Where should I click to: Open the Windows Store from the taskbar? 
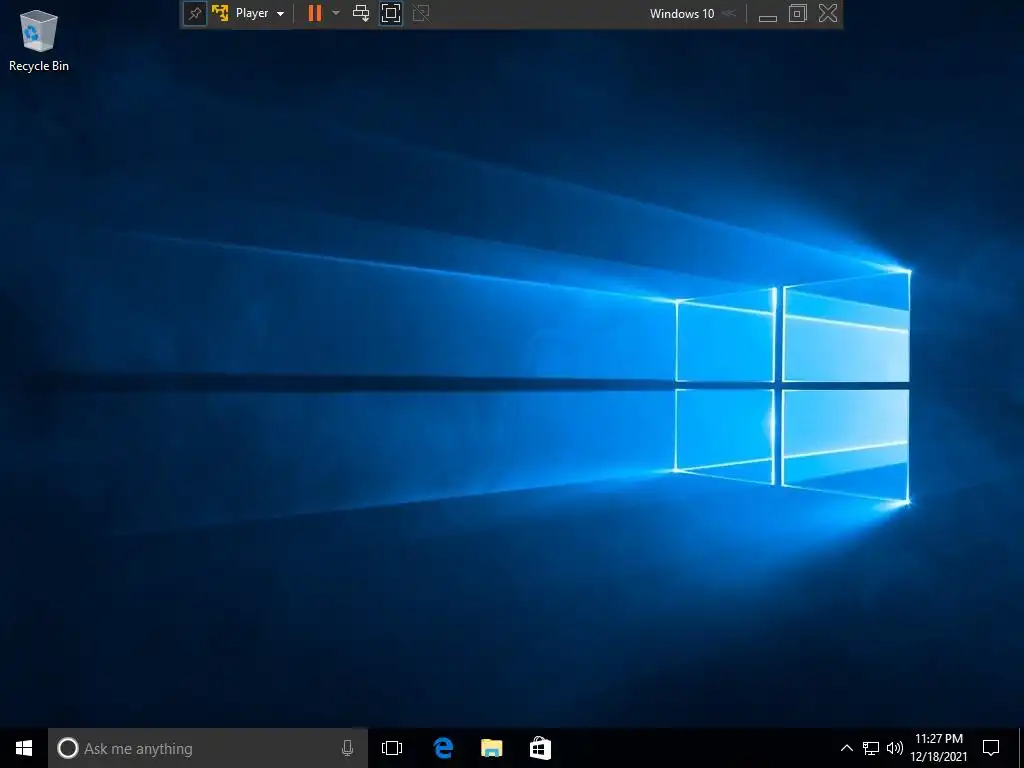pos(540,748)
